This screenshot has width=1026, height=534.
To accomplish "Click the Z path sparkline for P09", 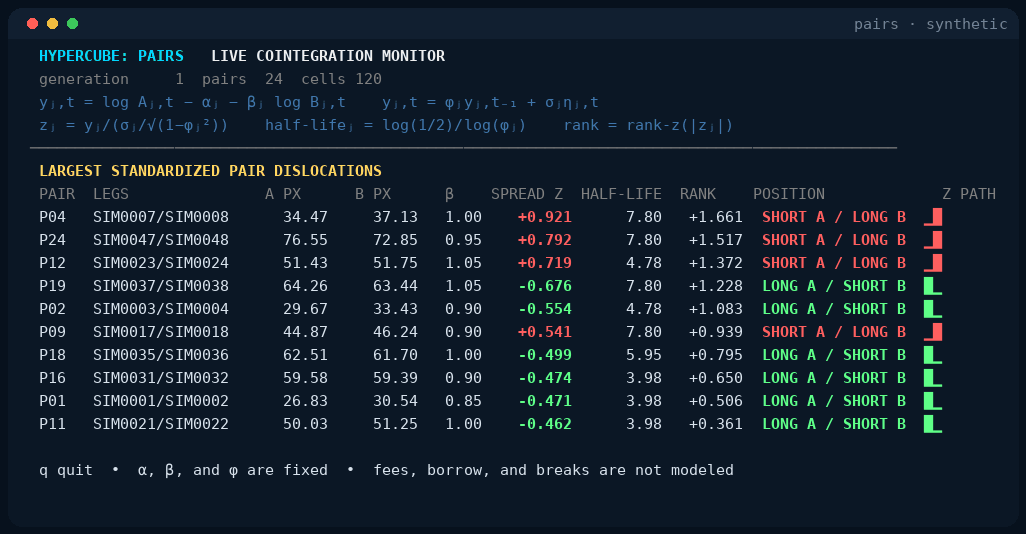I will click(933, 332).
